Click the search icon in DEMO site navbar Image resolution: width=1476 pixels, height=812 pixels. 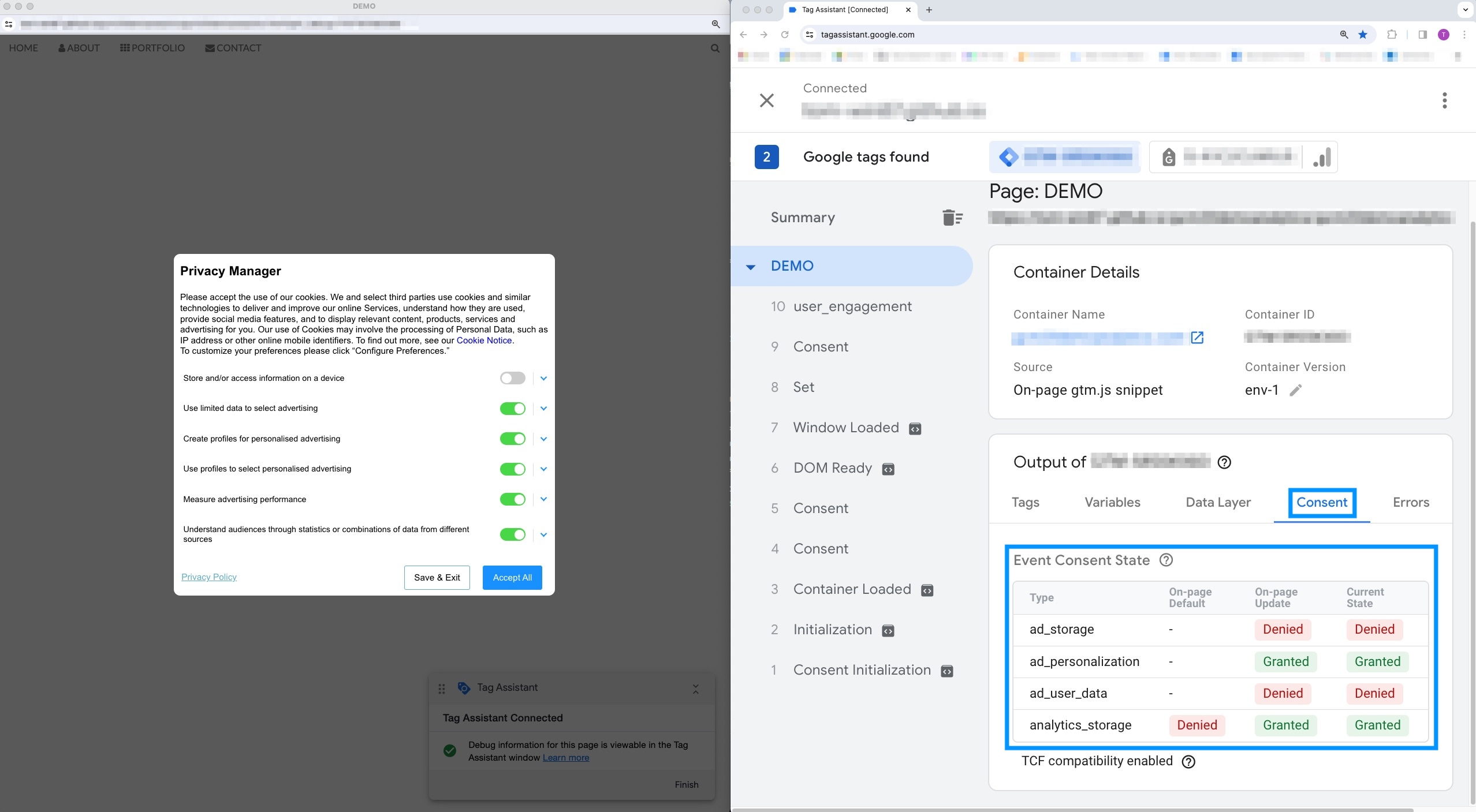click(715, 48)
